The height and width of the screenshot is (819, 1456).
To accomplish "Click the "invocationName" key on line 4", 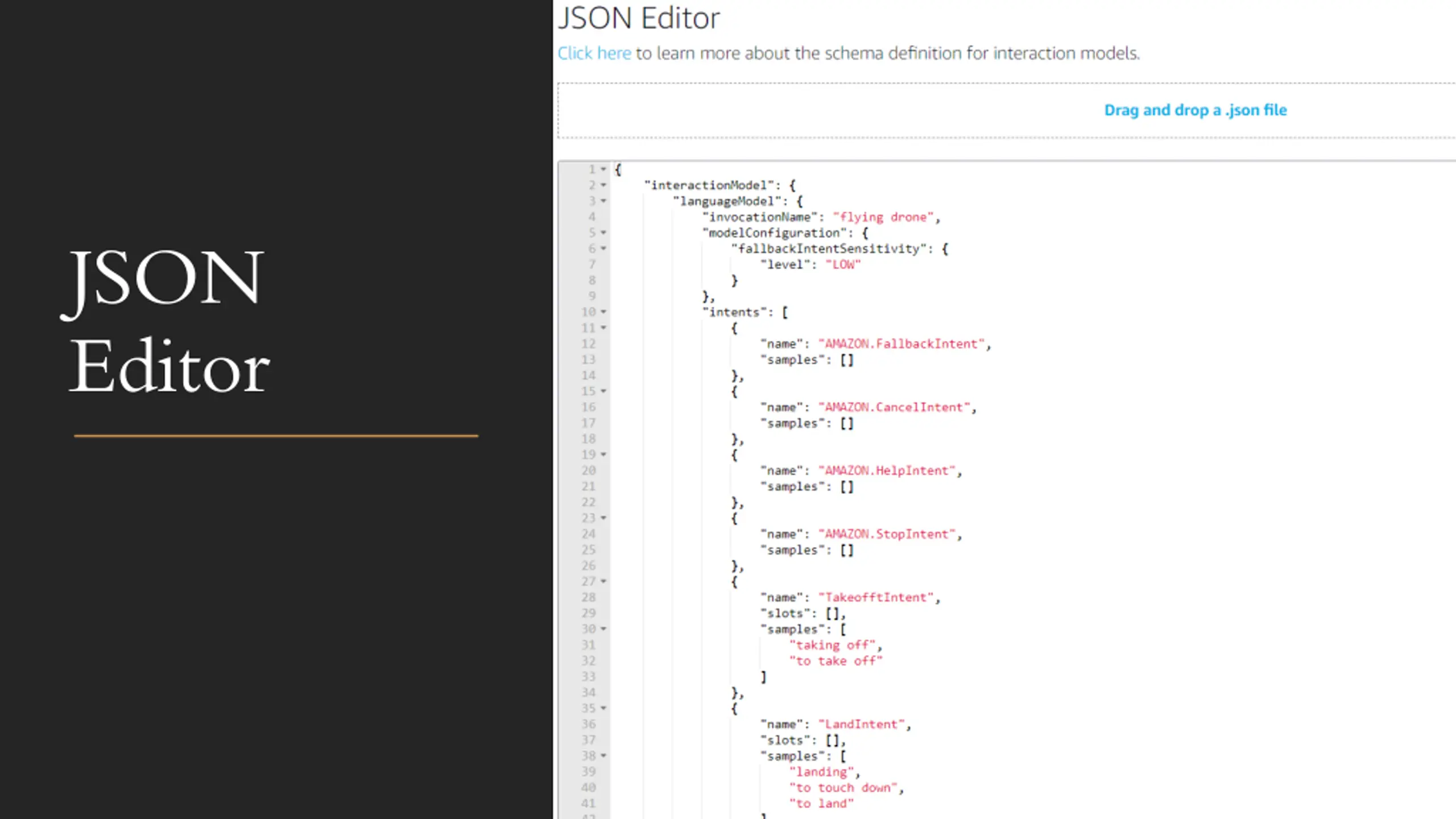I will (x=760, y=217).
